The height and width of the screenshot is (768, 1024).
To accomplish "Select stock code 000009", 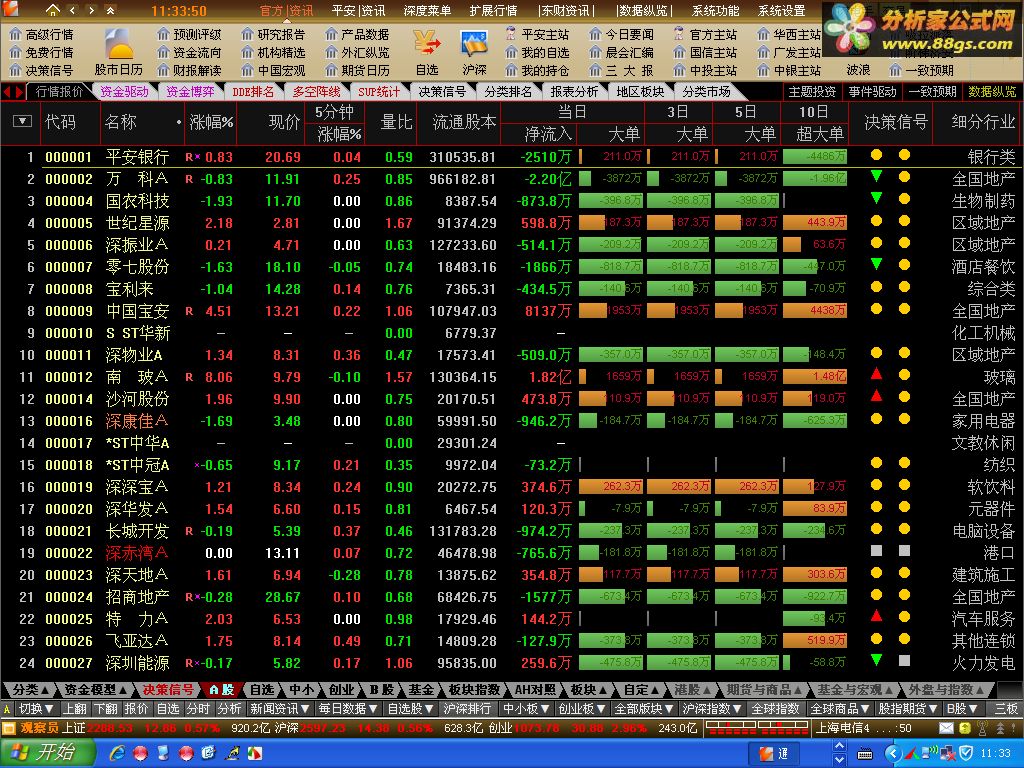I will tap(69, 311).
